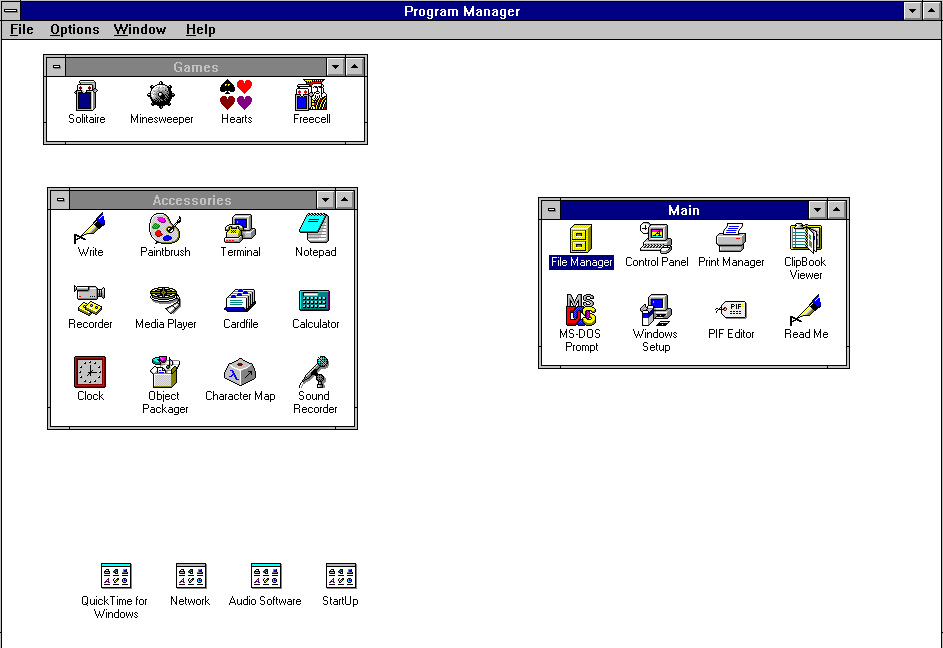Click the Control Panel icon
Screen dimensions: 943x648
point(656,239)
